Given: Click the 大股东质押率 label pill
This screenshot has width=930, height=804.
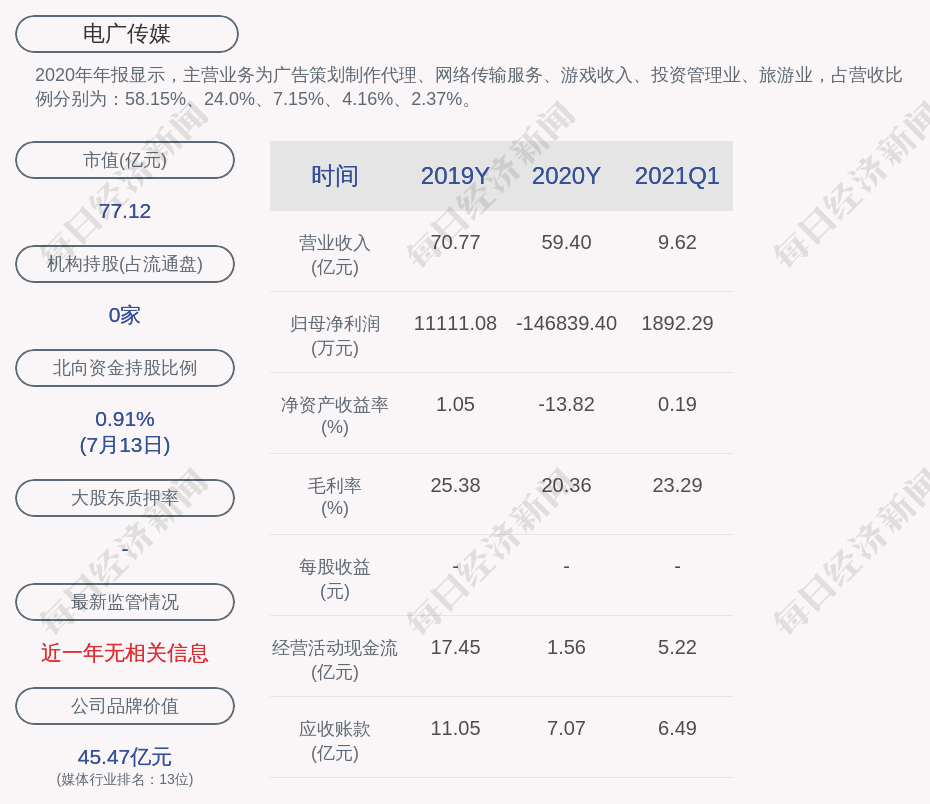Looking at the screenshot, I should 125,498.
